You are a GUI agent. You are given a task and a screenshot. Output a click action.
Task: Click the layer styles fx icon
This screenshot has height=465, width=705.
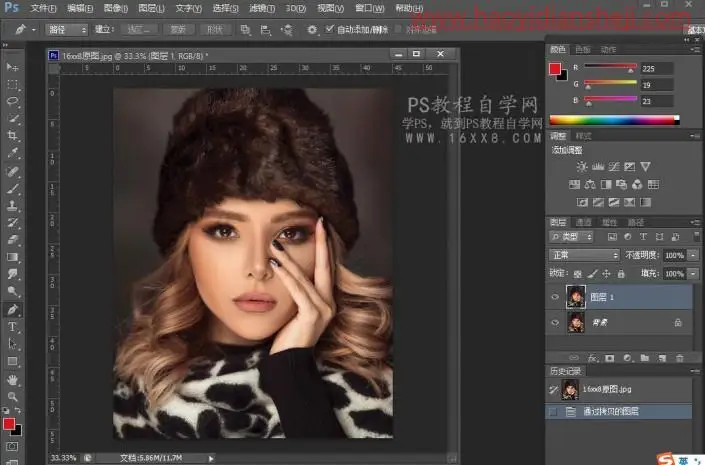point(593,358)
